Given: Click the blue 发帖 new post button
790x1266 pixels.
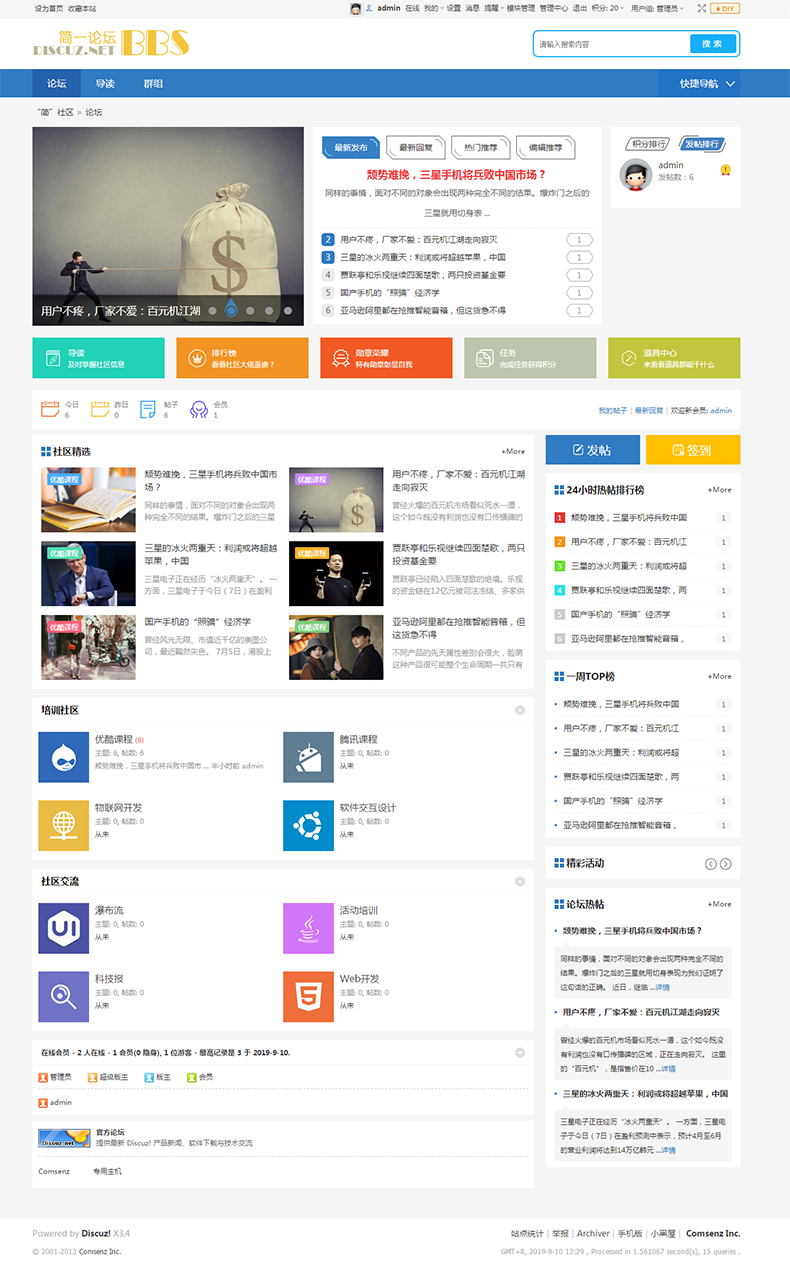Looking at the screenshot, I should (593, 450).
